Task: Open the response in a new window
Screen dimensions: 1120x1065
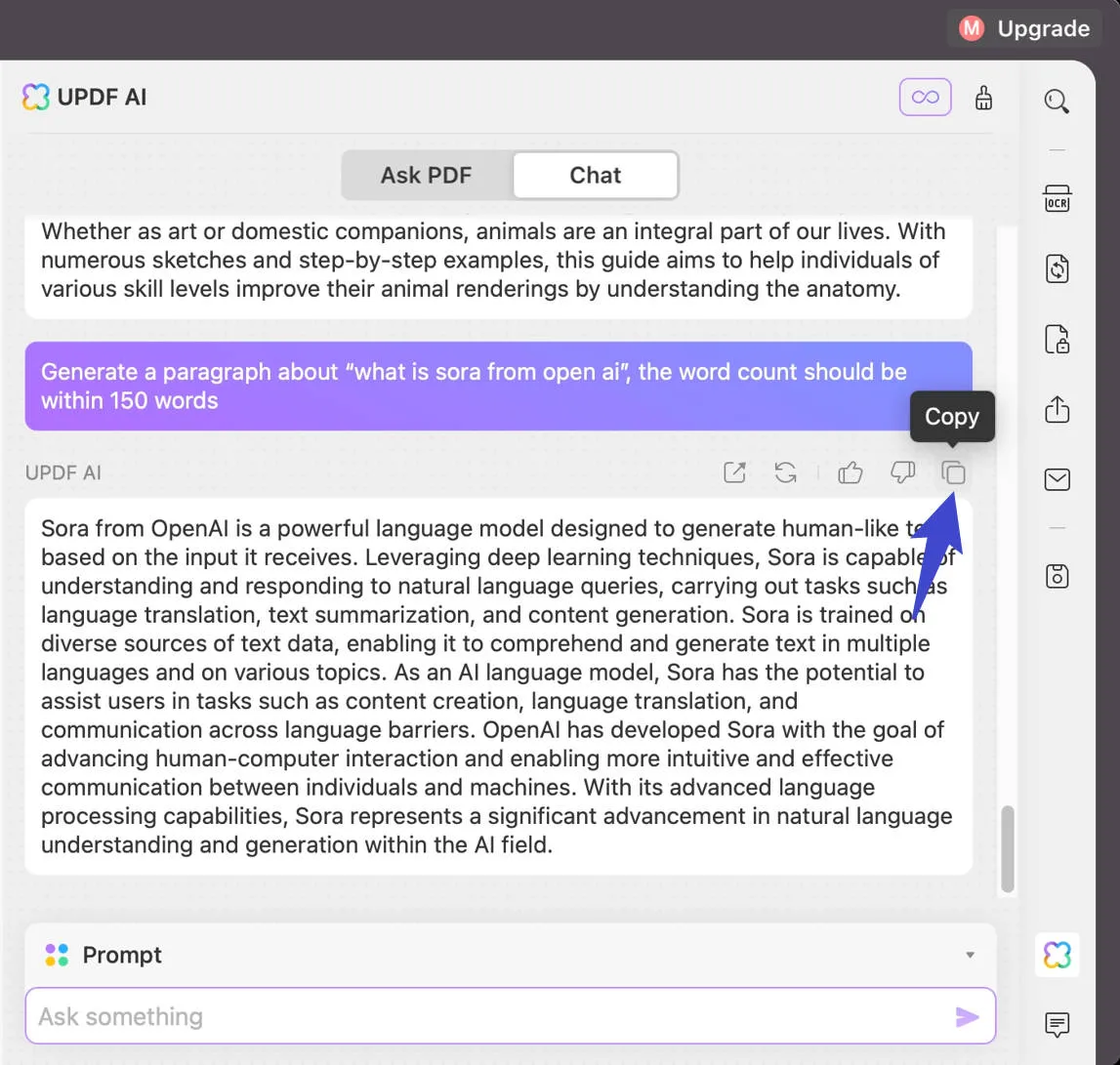Action: (x=734, y=472)
